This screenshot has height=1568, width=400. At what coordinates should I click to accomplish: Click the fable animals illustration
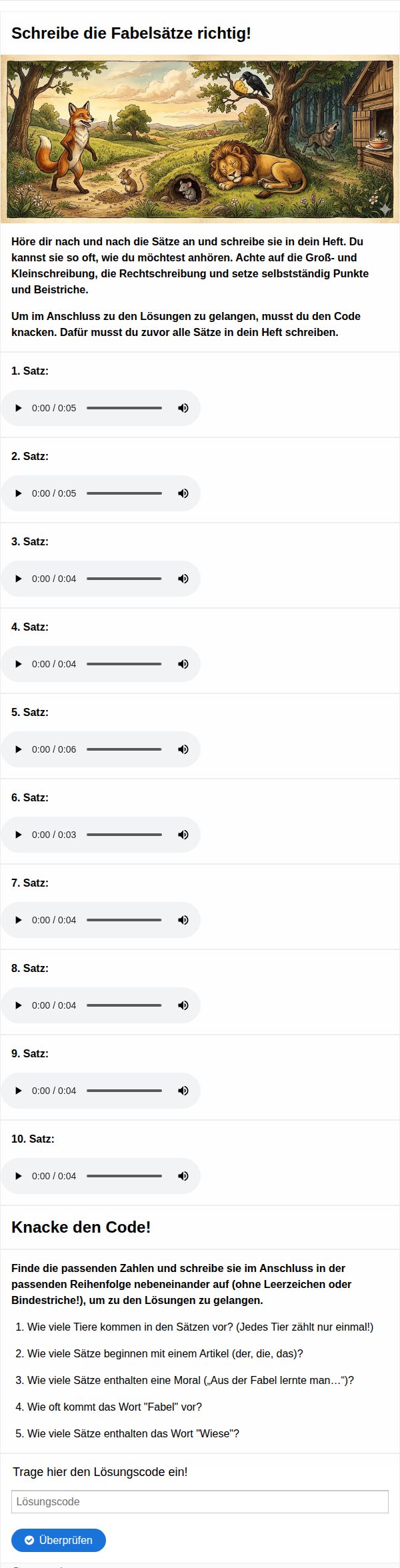[199, 139]
